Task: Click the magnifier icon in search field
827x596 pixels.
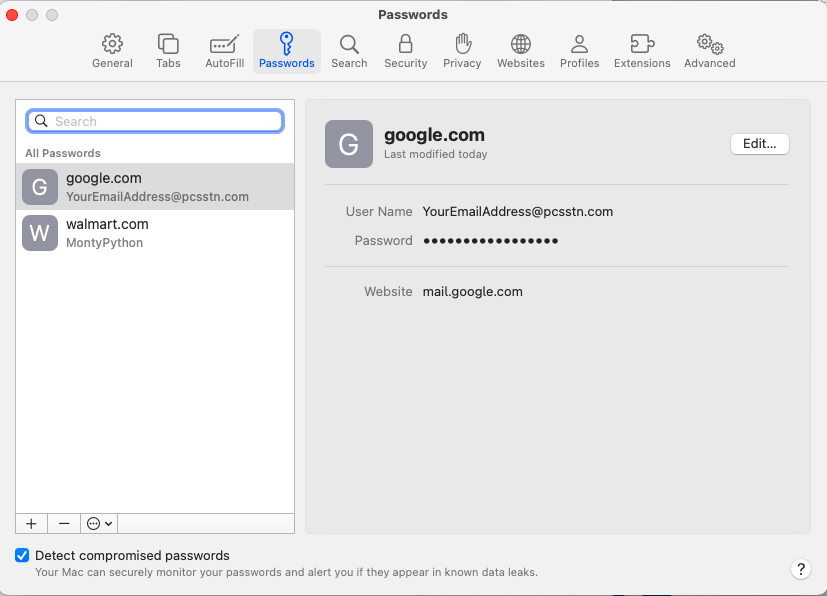Action: [x=41, y=121]
